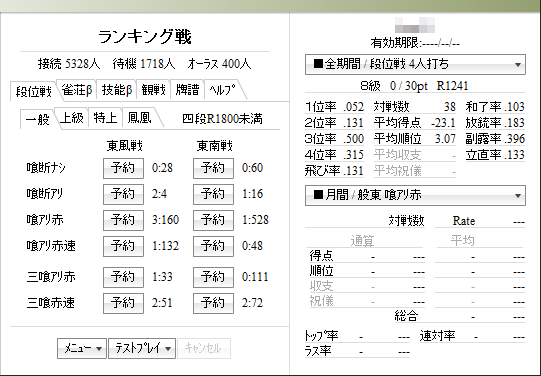The width and height of the screenshot is (541, 376).
Task: Select the 上級 lobby tab
Action: (x=72, y=118)
